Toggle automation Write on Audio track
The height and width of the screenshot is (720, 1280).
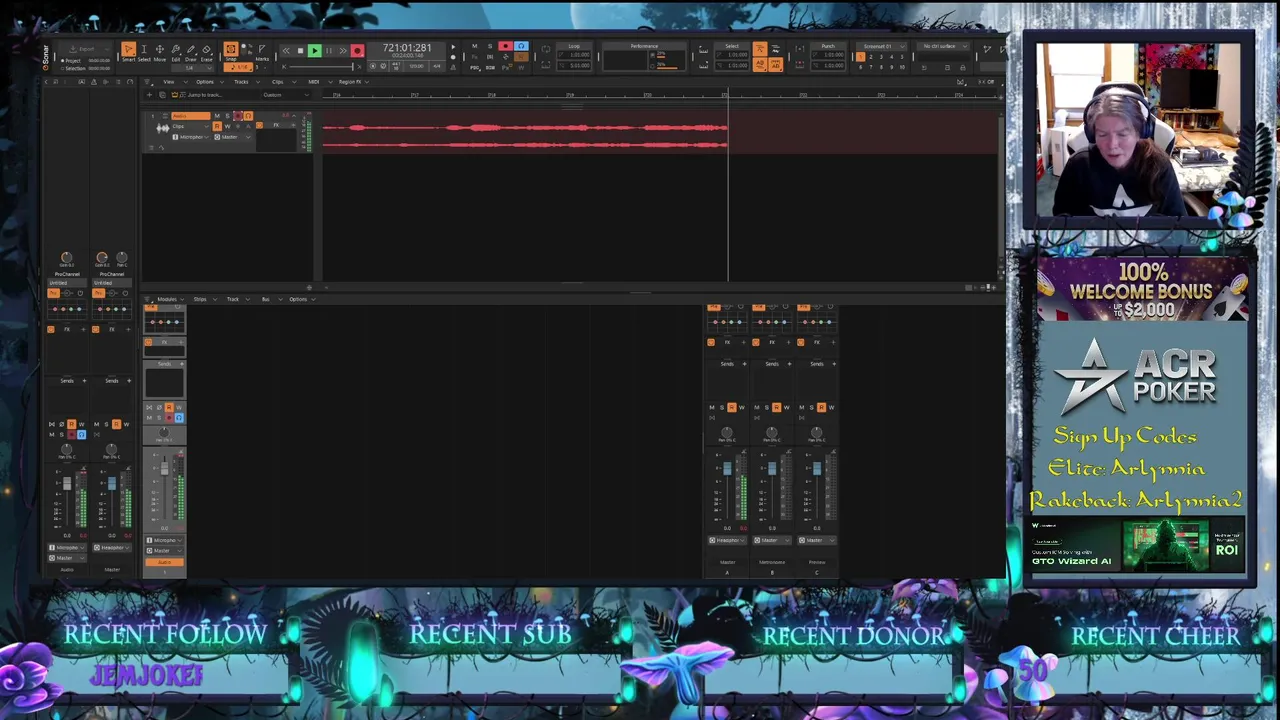[227, 126]
